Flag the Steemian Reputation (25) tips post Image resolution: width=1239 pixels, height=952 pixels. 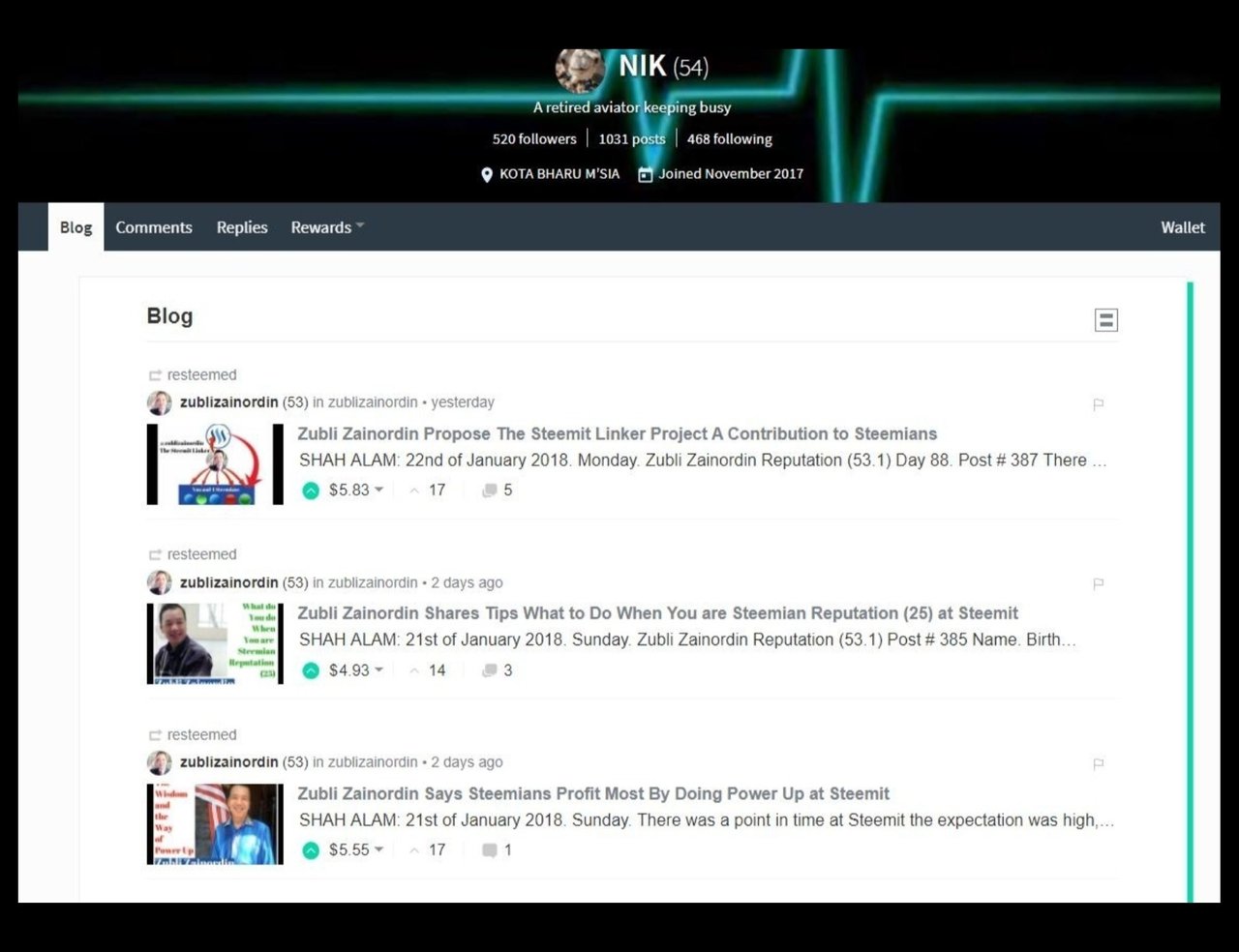coord(1099,583)
